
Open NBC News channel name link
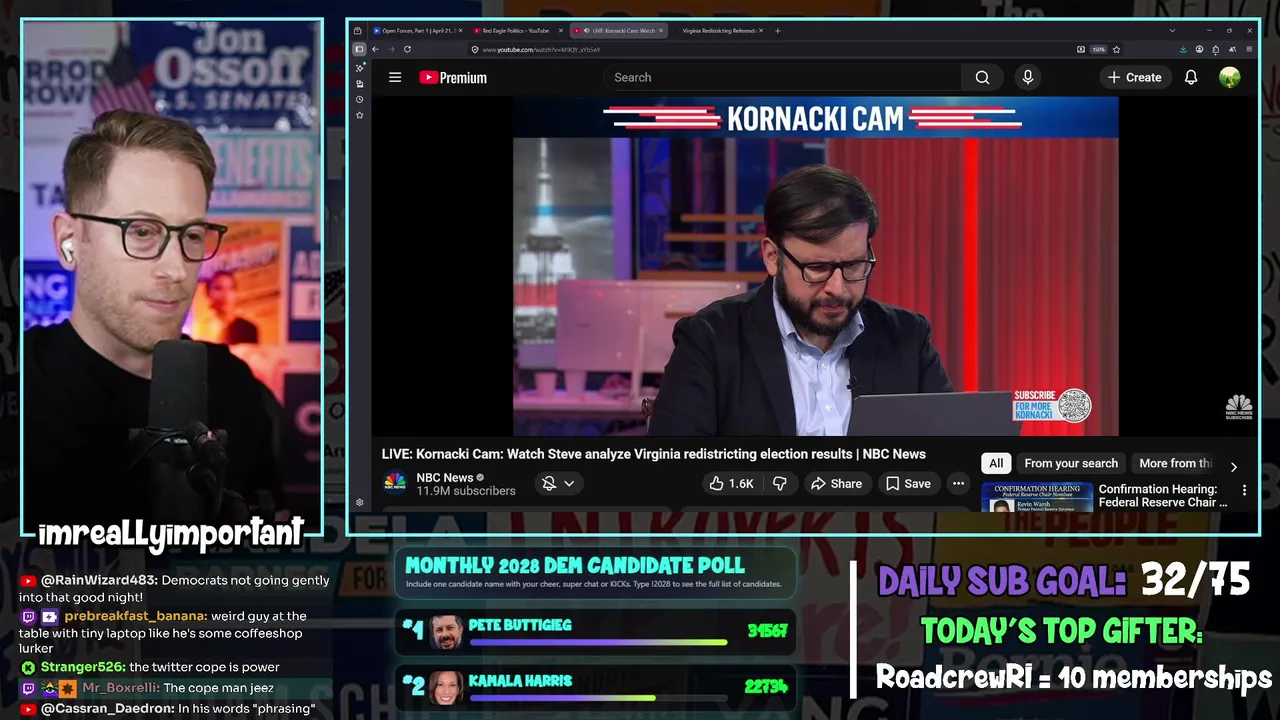(445, 477)
